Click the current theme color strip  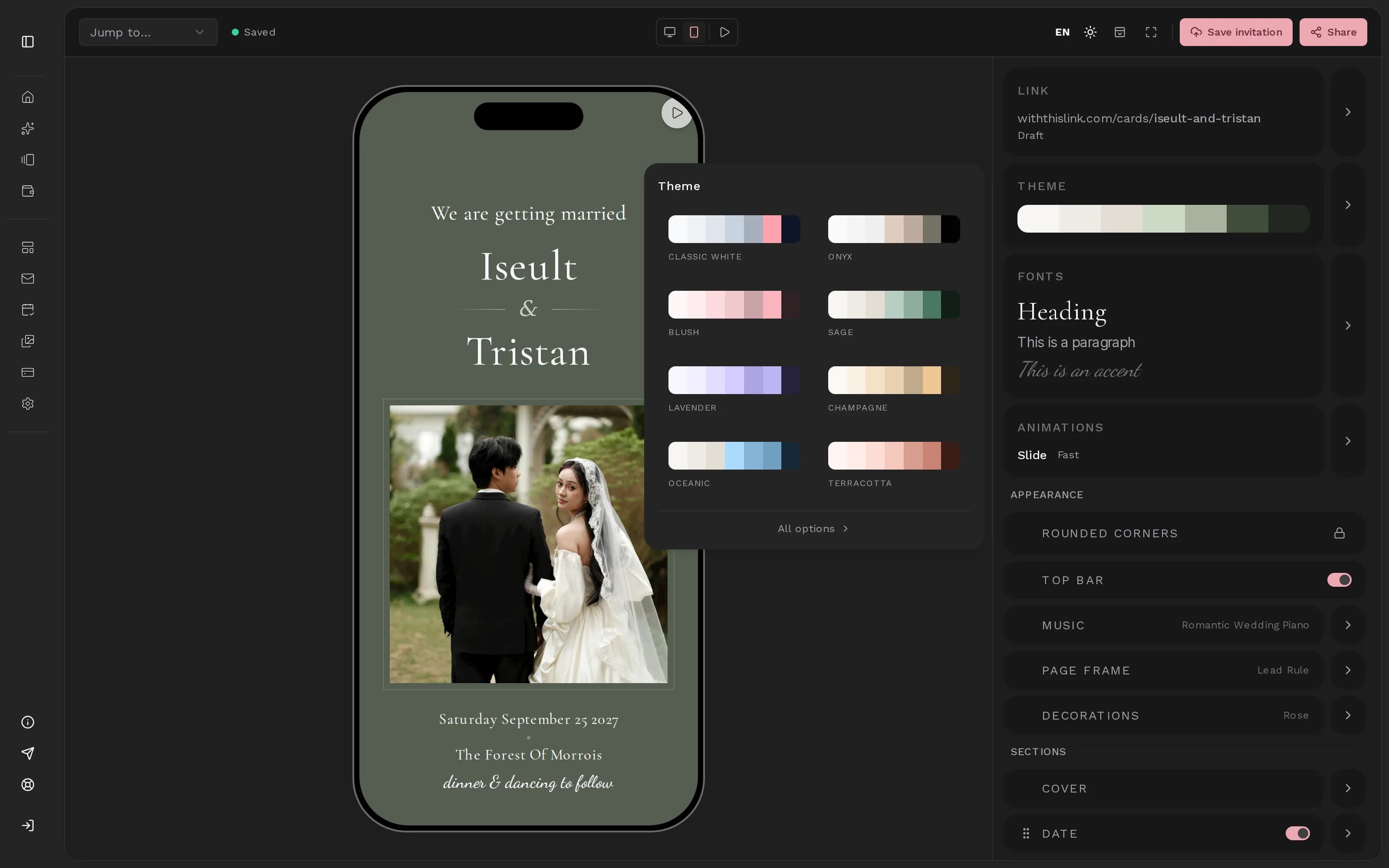click(1163, 219)
